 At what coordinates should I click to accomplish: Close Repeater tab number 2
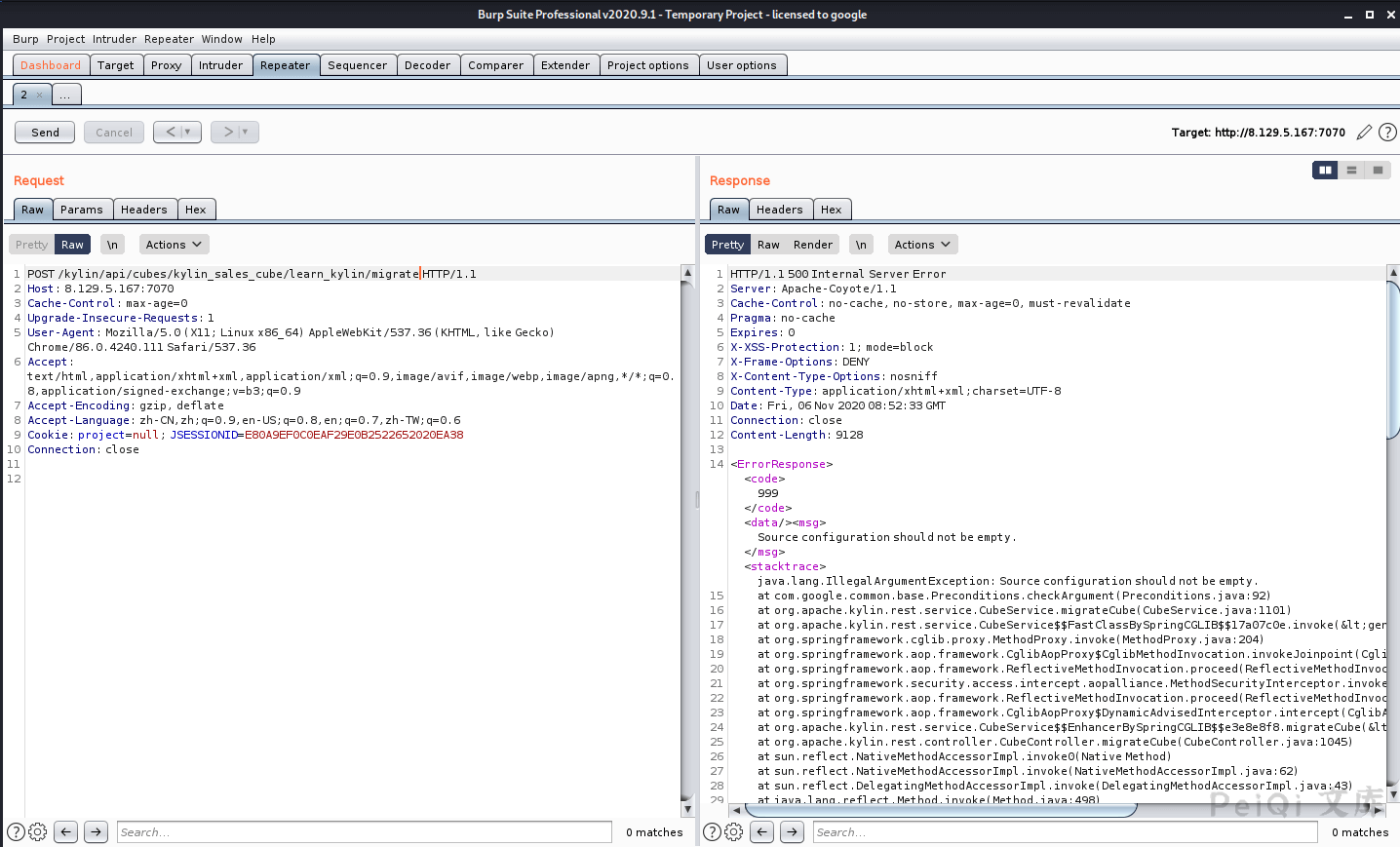(39, 96)
